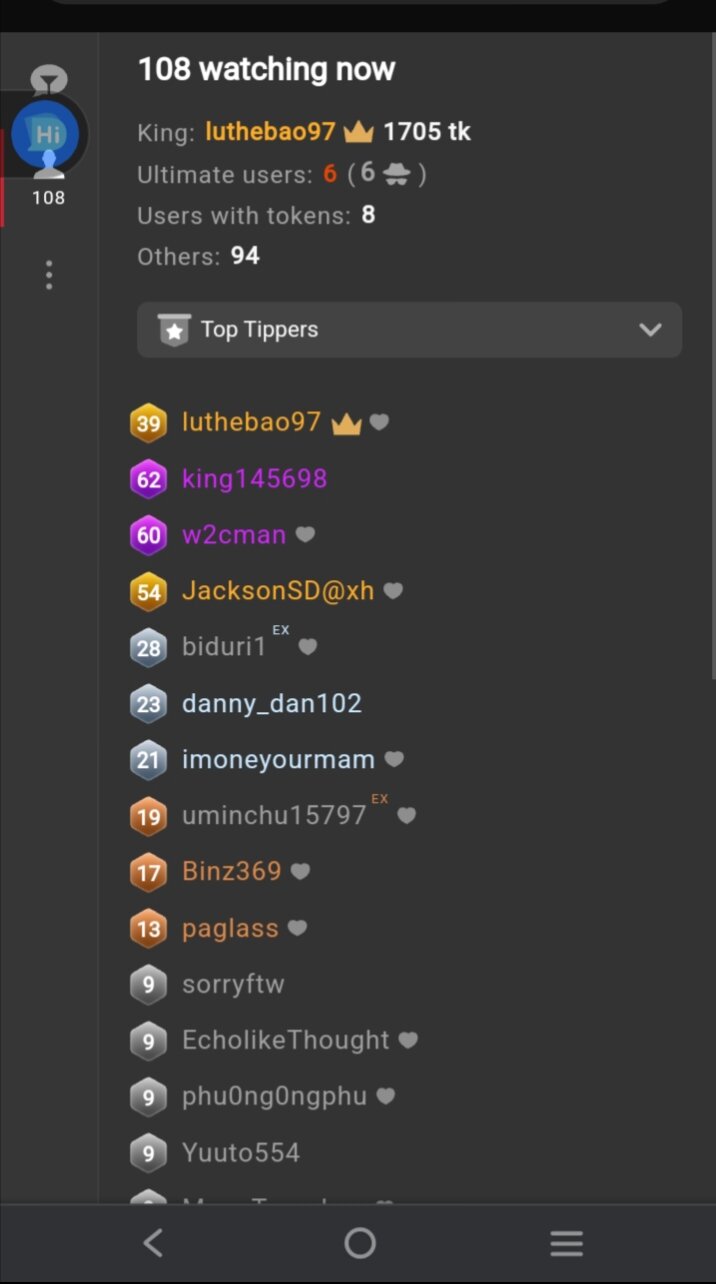
Task: Tap the heart icon next to JacksonSD@xh
Action: [x=393, y=591]
